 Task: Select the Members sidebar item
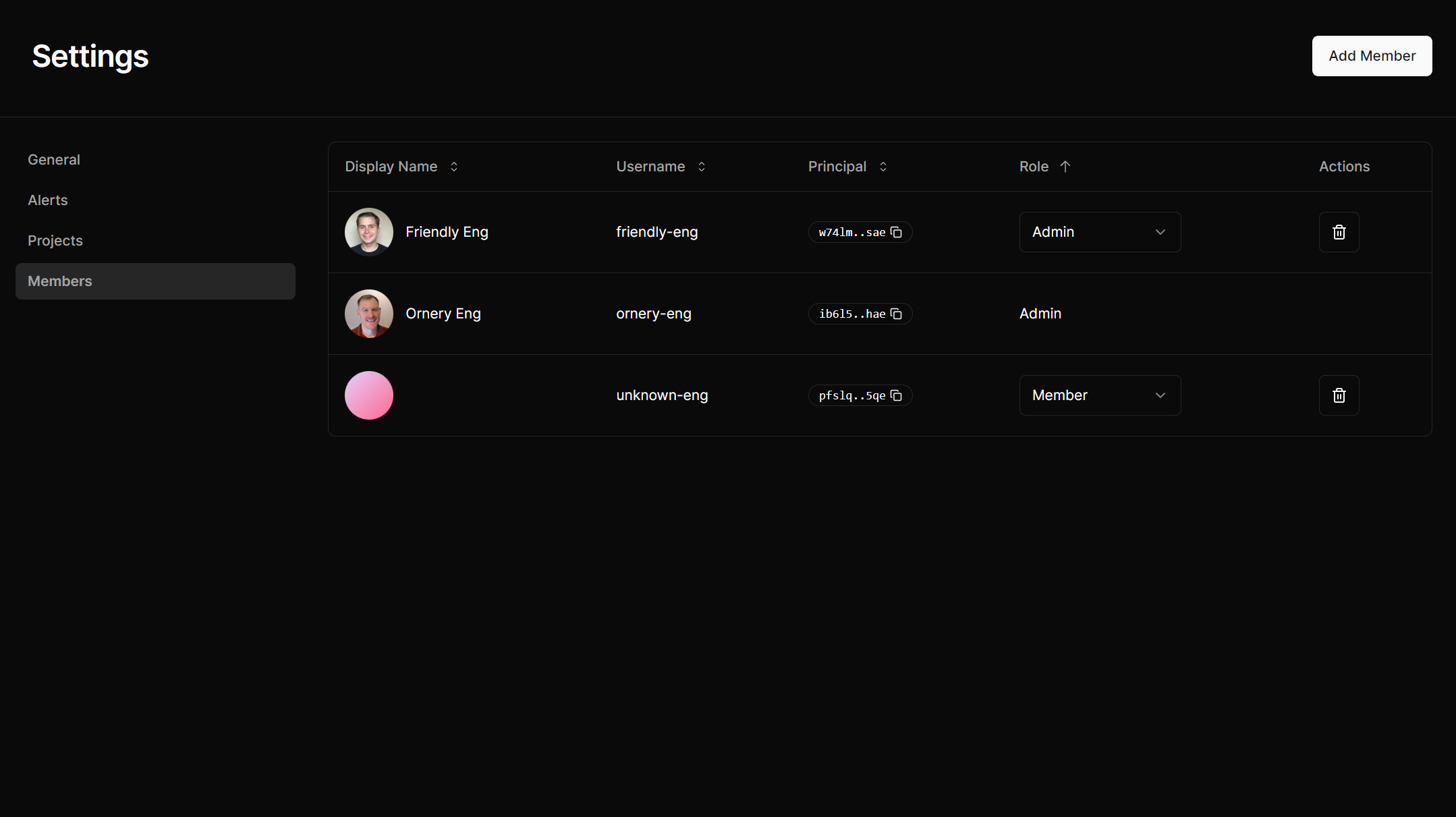(x=155, y=281)
